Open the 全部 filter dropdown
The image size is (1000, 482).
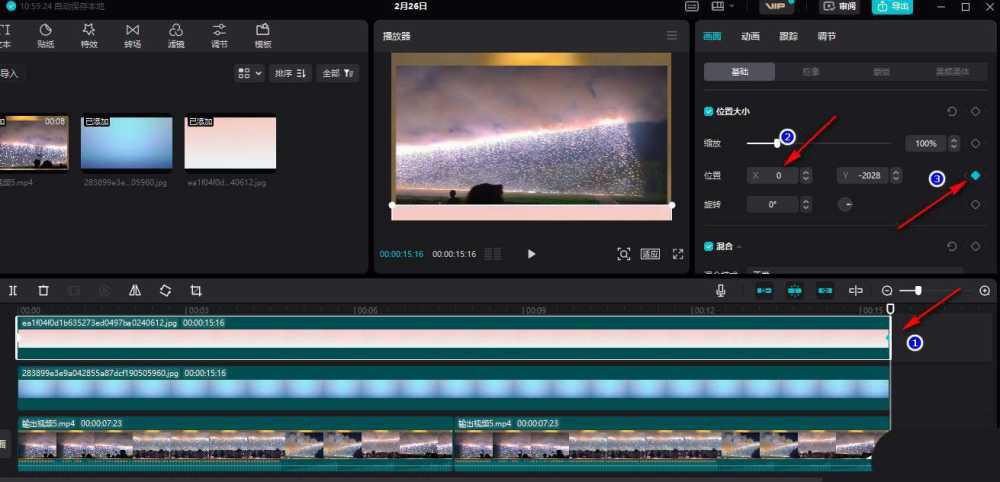[337, 73]
